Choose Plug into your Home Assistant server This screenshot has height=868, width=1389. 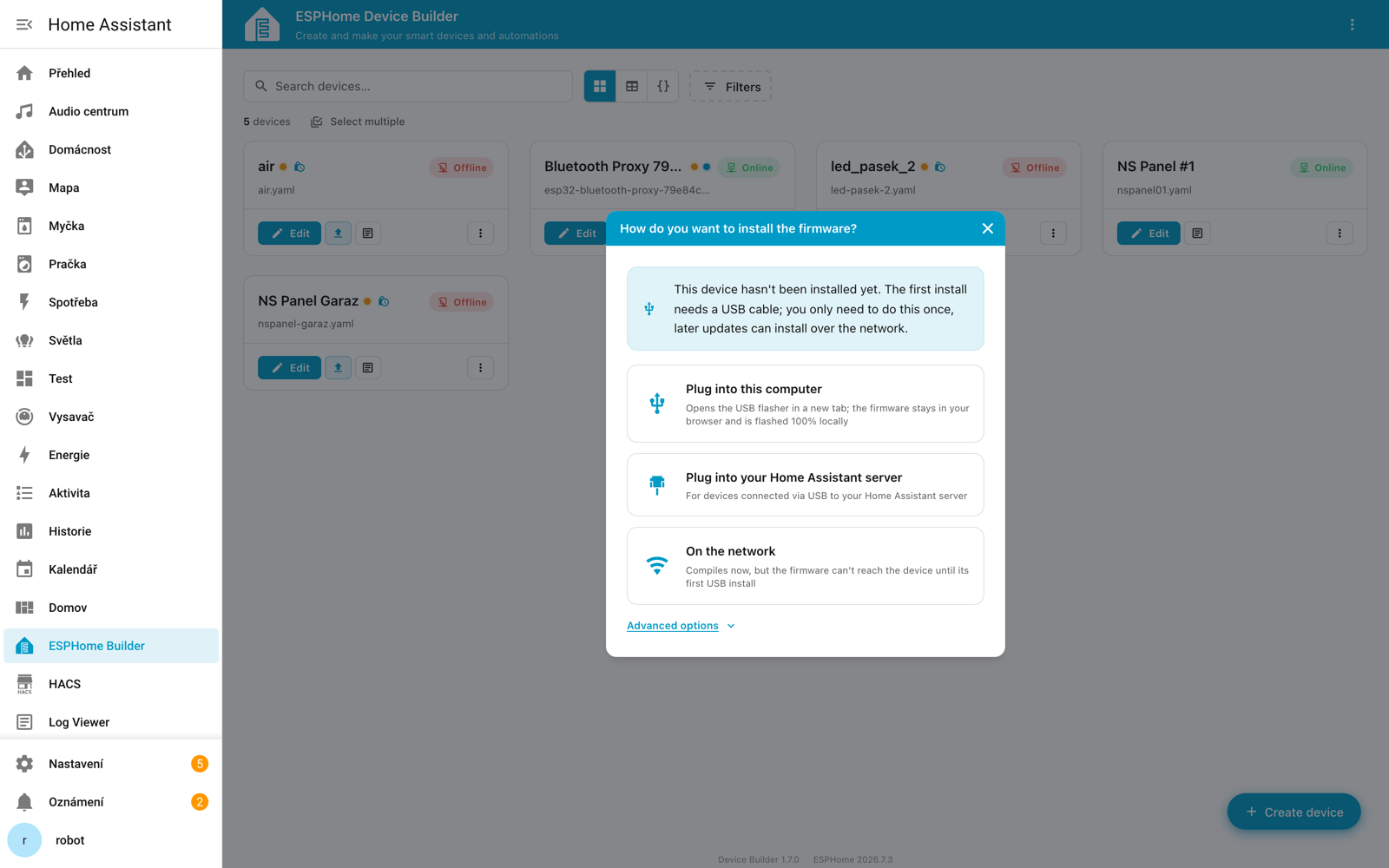(x=806, y=485)
